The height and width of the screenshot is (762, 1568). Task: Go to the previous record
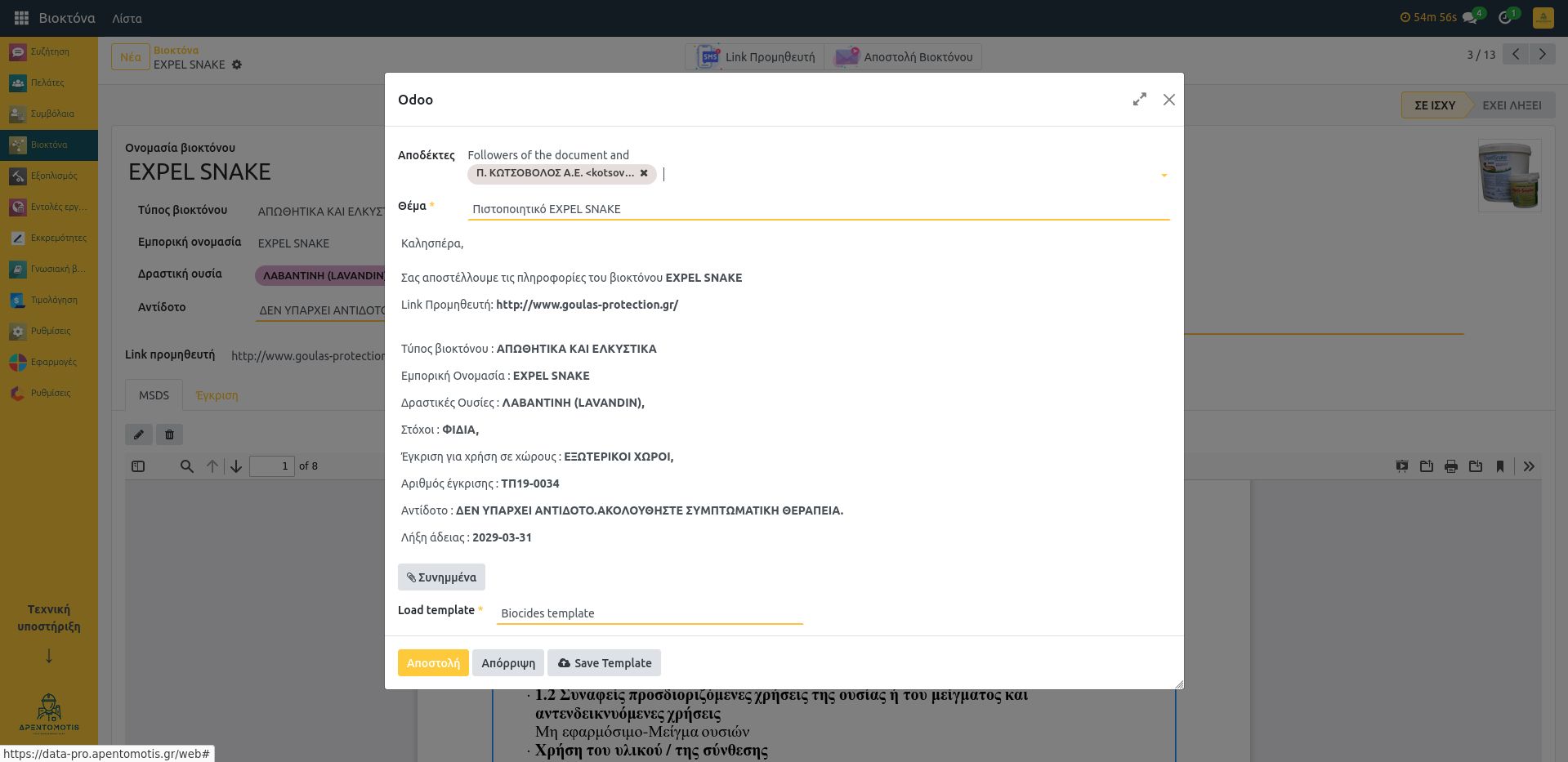[x=1516, y=55]
